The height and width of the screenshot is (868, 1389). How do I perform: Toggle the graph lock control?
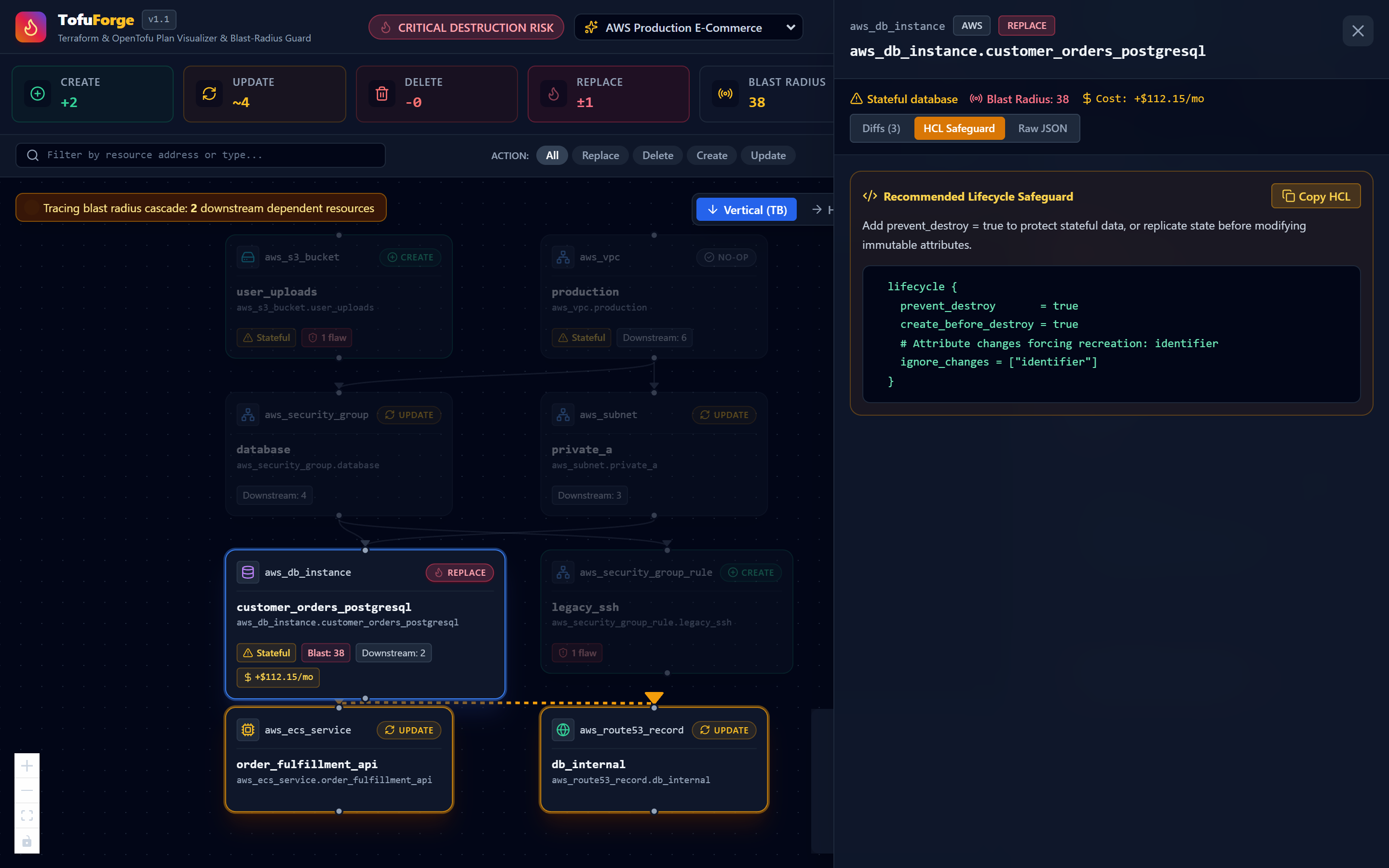coord(27,841)
